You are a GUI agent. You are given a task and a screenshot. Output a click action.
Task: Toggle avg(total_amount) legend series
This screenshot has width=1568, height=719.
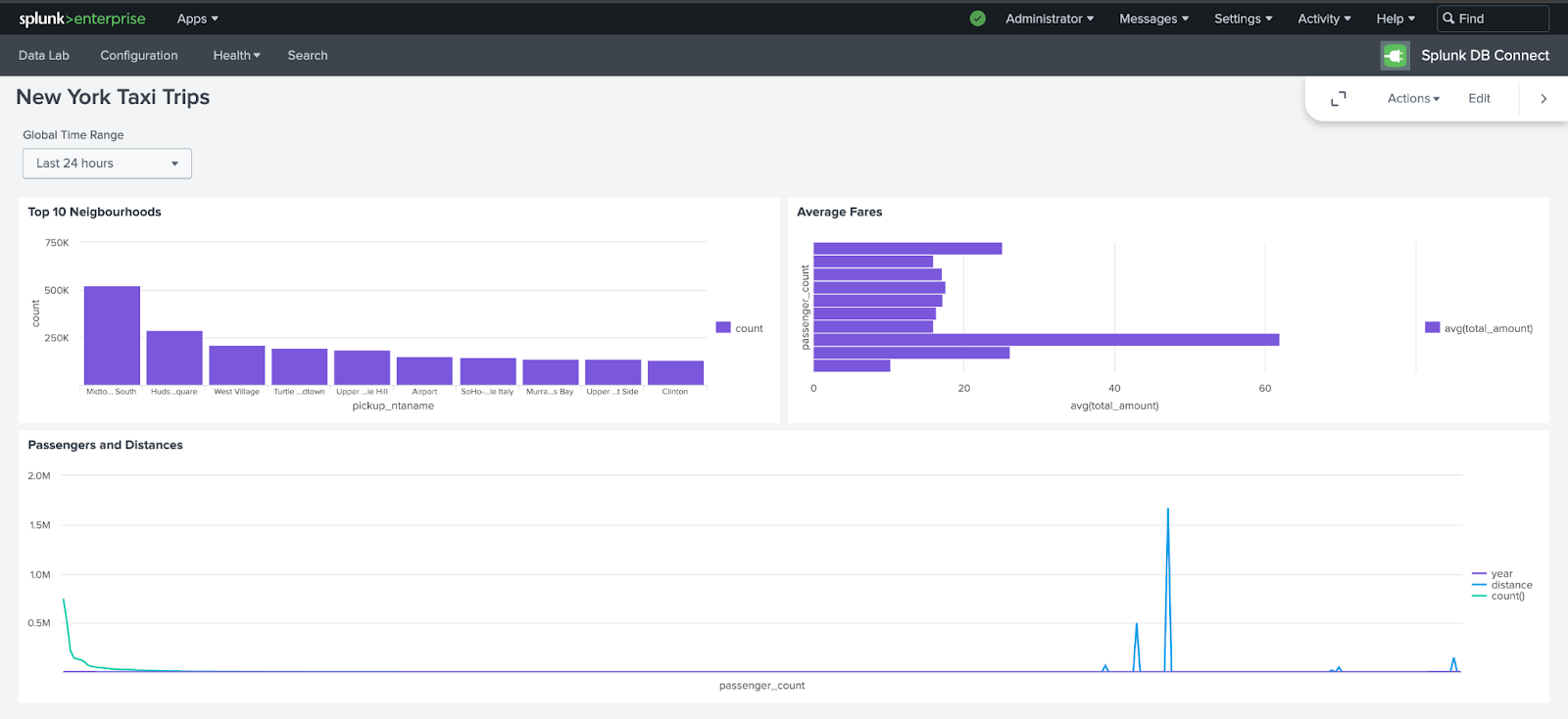click(x=1479, y=328)
